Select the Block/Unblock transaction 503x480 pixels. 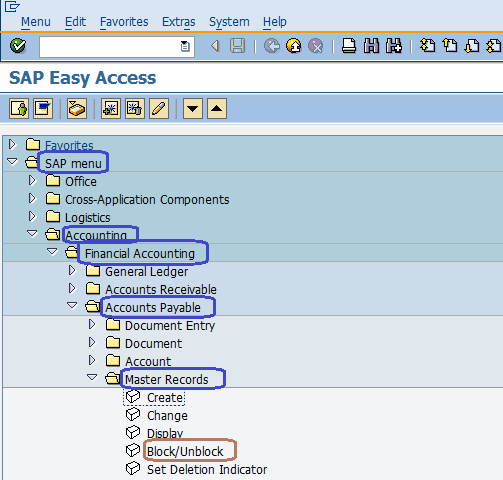pos(185,452)
